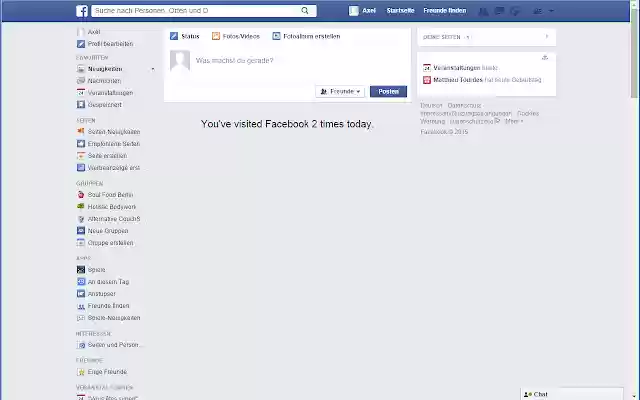The width and height of the screenshot is (640, 400).
Task: Open friend requests icon in top bar
Action: (x=483, y=11)
